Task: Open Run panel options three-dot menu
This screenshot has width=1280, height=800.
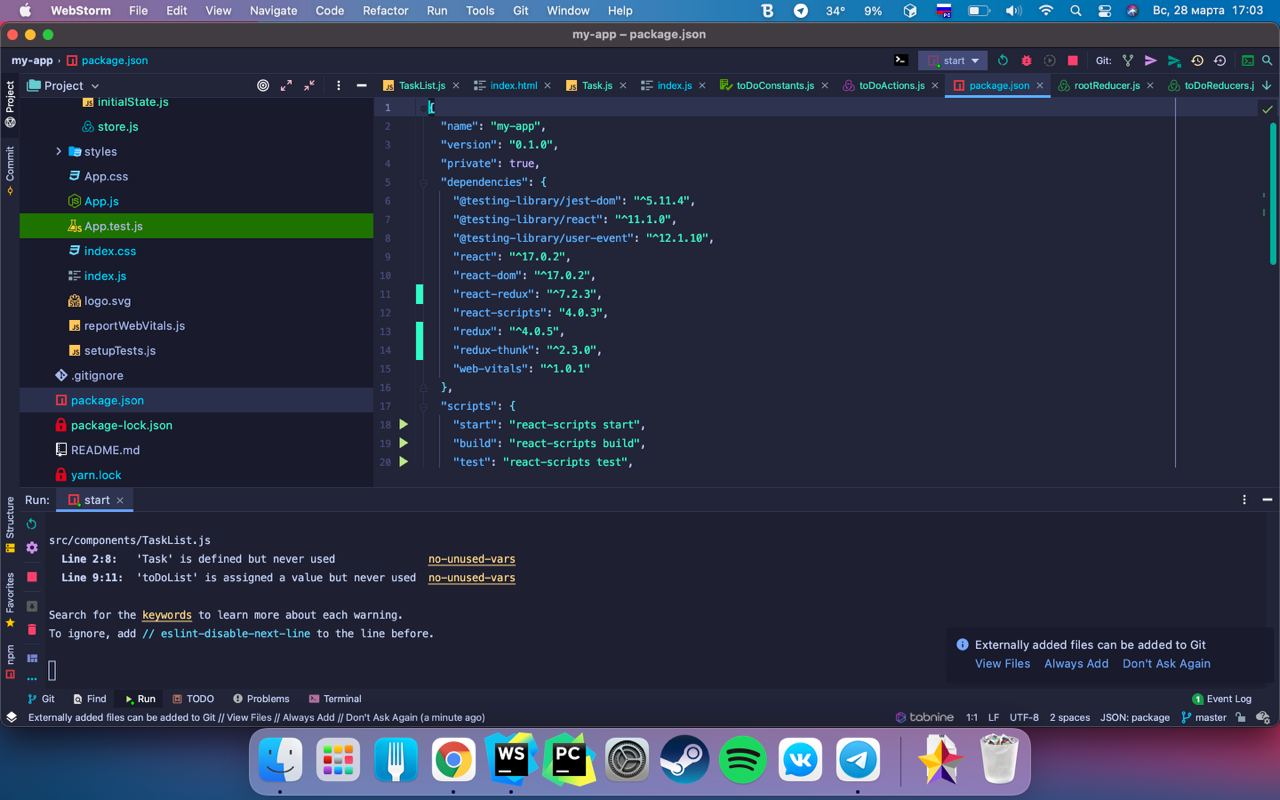Action: [1244, 500]
